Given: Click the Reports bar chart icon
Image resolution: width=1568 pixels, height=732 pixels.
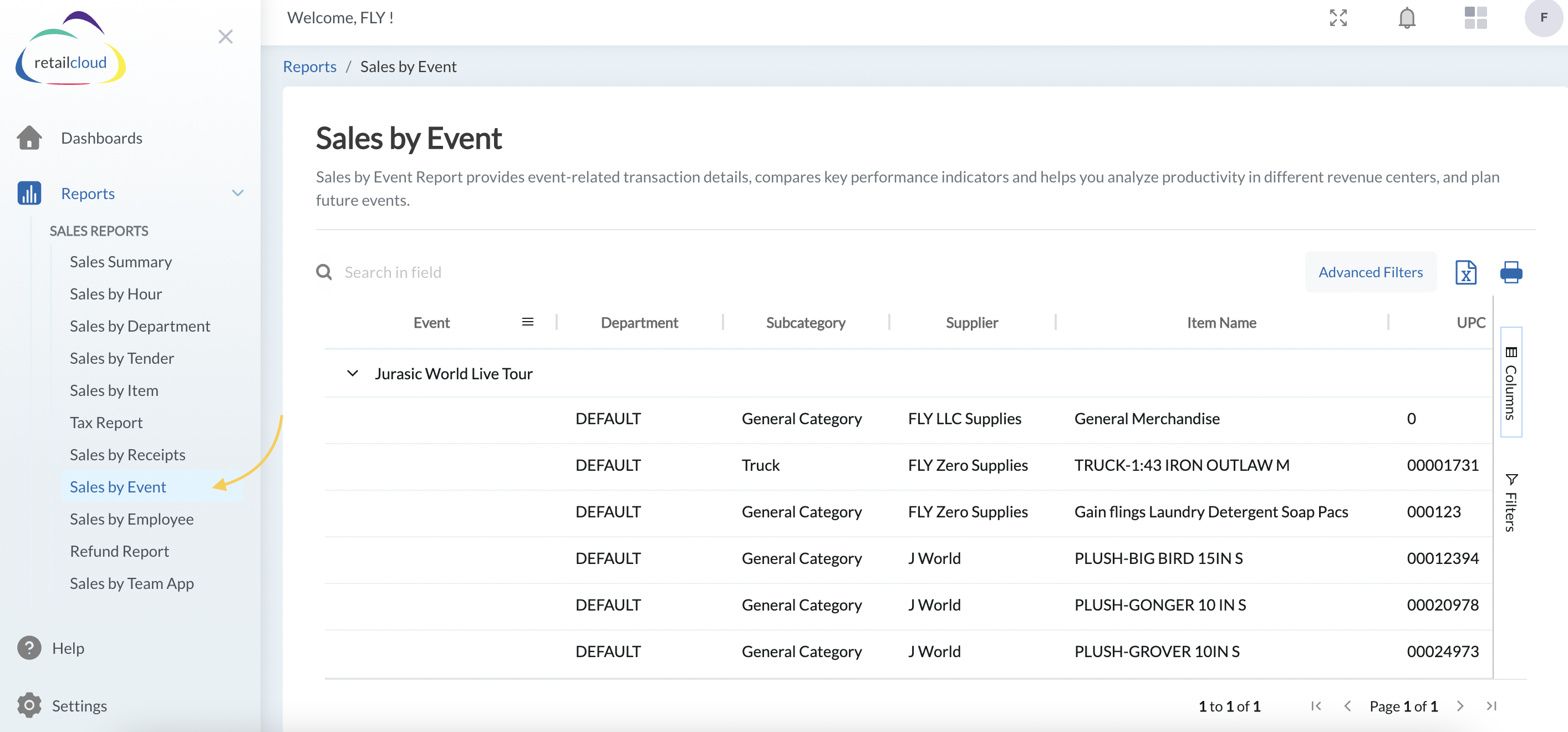Looking at the screenshot, I should pyautogui.click(x=29, y=193).
